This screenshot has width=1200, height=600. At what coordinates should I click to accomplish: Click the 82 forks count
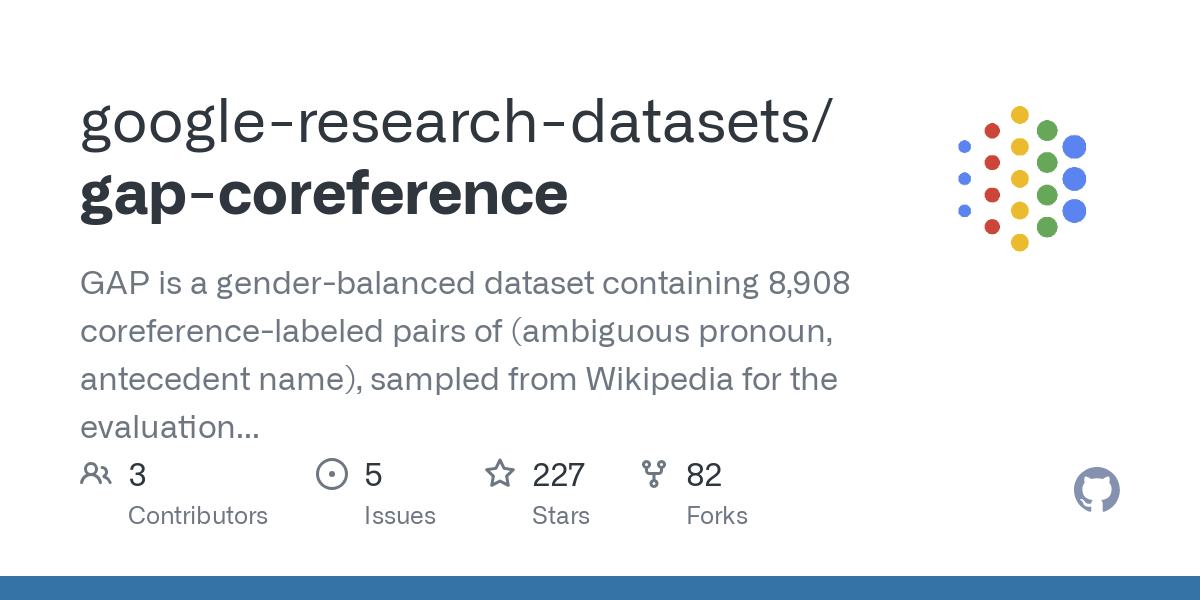pos(704,475)
